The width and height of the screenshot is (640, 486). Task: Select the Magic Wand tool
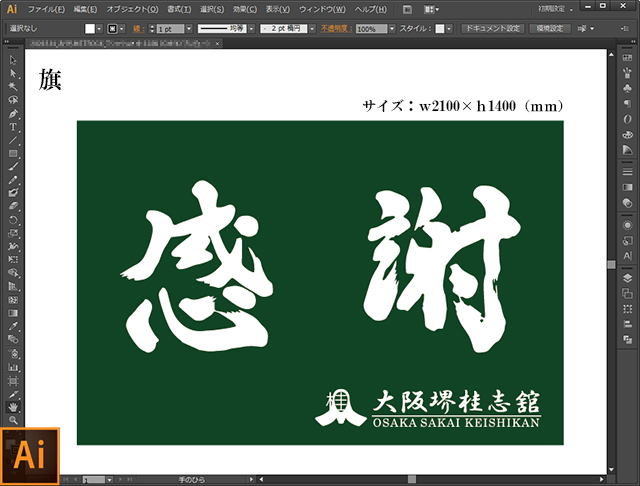[x=14, y=87]
